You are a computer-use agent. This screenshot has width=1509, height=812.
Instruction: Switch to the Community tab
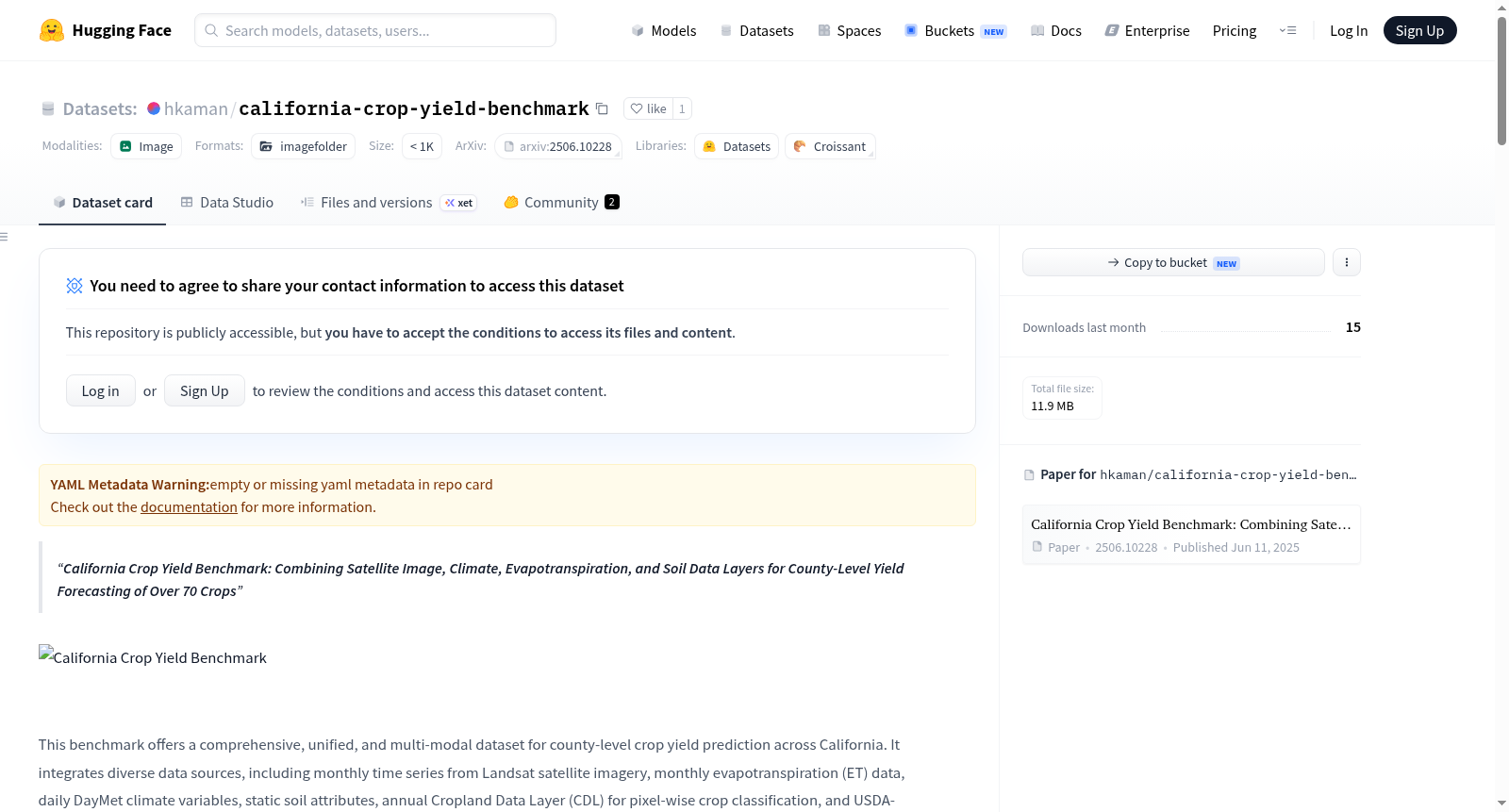coord(561,202)
